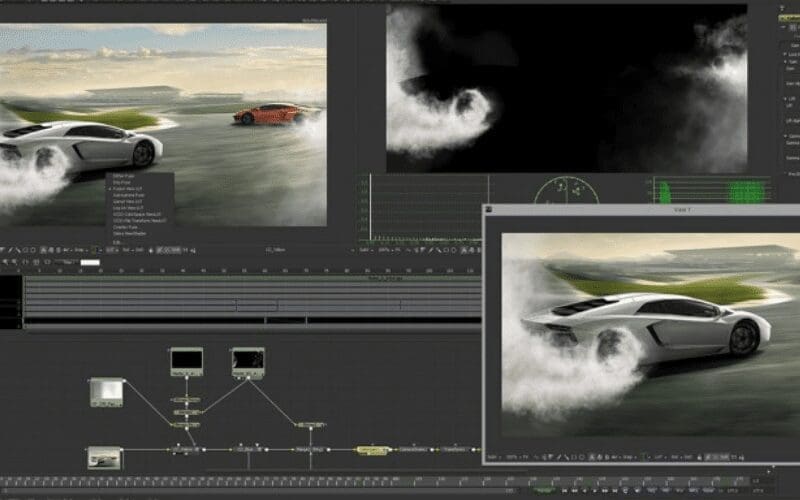Select the gray gradient thumbnail node
This screenshot has height=500, width=800.
pyautogui.click(x=107, y=392)
